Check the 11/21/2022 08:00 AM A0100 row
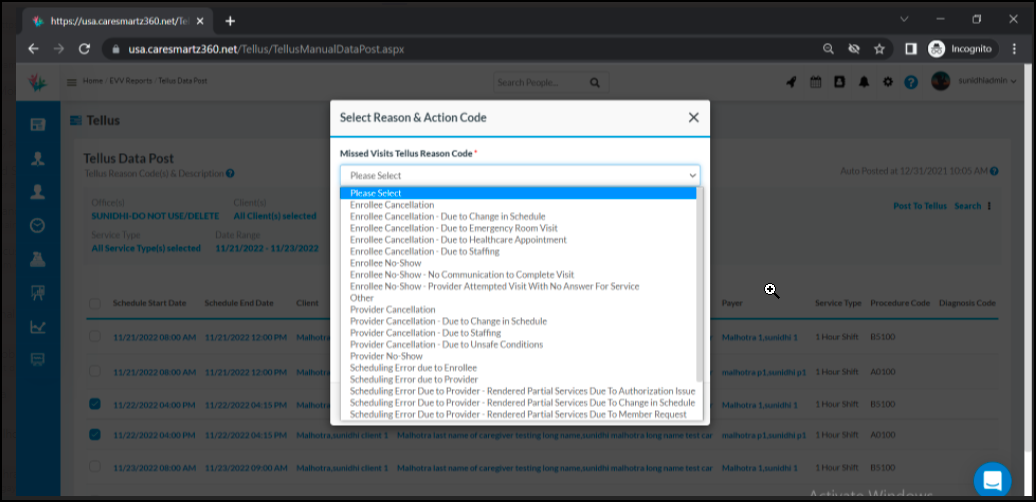Screen dimensions: 1036x502 pos(94,371)
